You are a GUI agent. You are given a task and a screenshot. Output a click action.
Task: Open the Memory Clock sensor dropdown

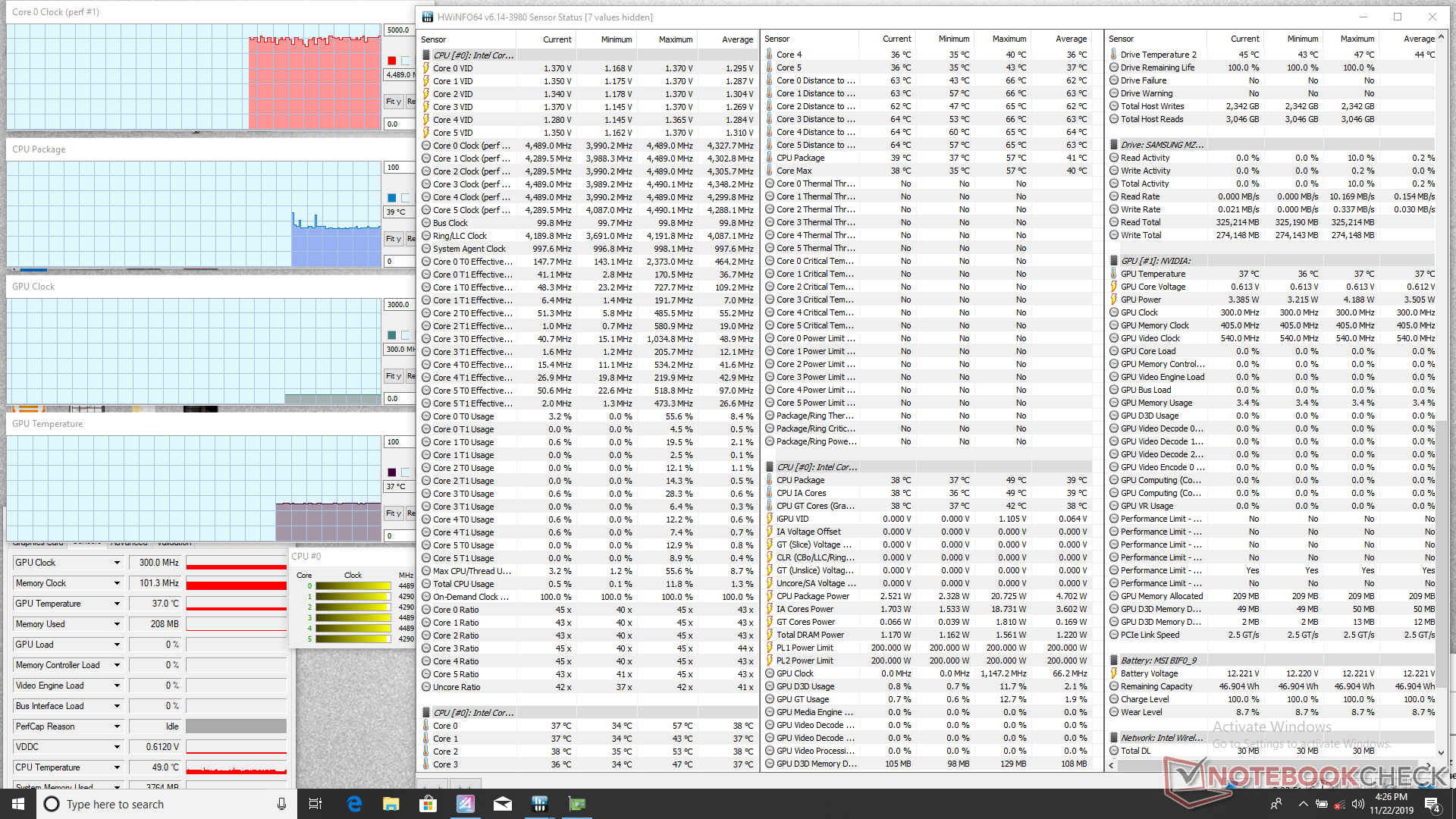pos(117,583)
